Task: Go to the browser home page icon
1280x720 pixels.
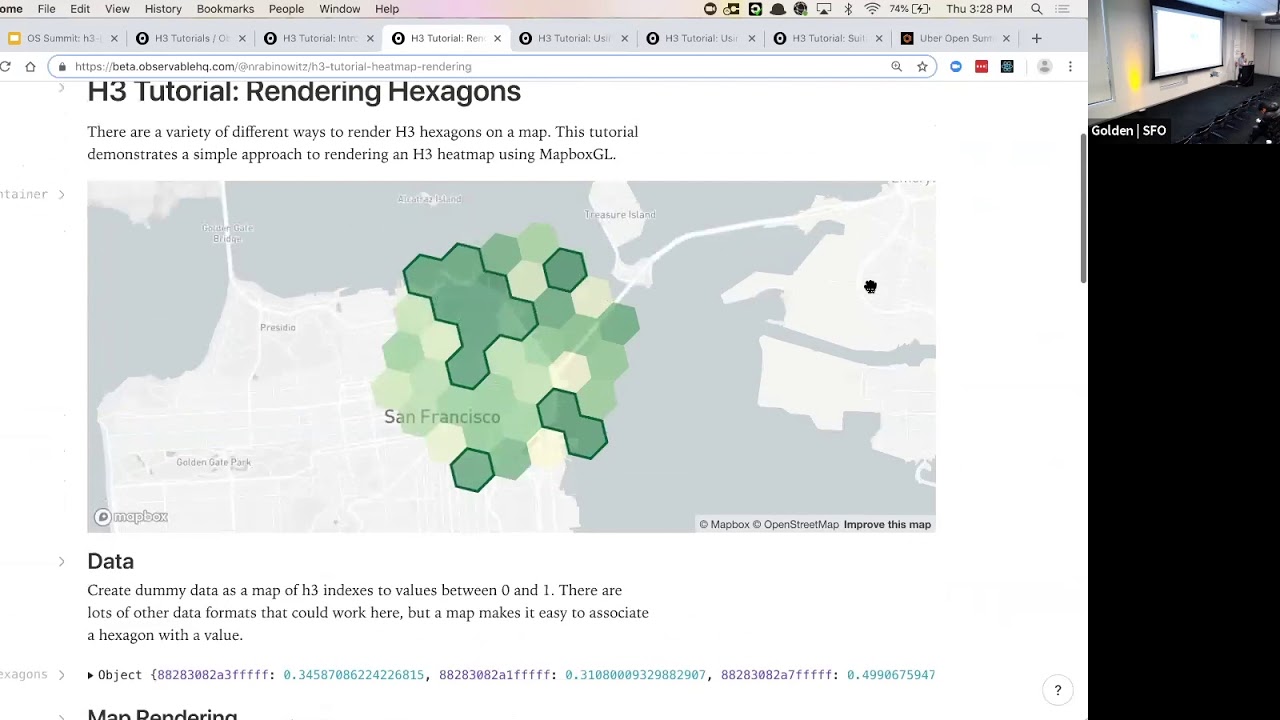Action: click(30, 66)
